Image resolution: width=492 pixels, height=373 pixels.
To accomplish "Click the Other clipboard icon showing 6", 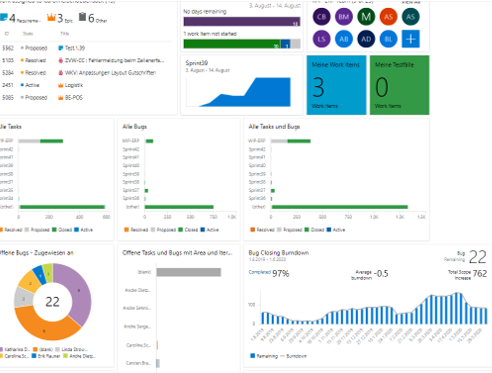I will point(82,17).
